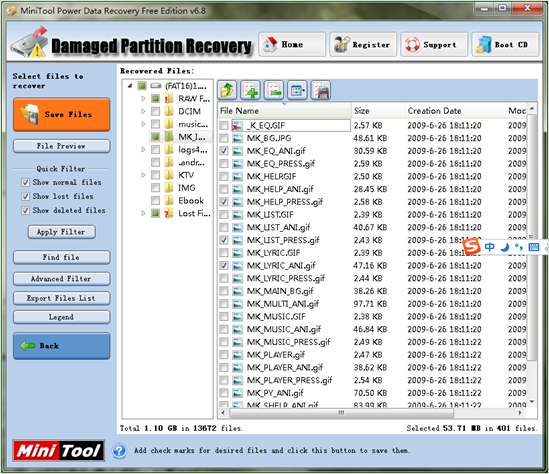Click the MK_MAIN_BG.gif file icon
549x474 pixels.
click(x=237, y=291)
